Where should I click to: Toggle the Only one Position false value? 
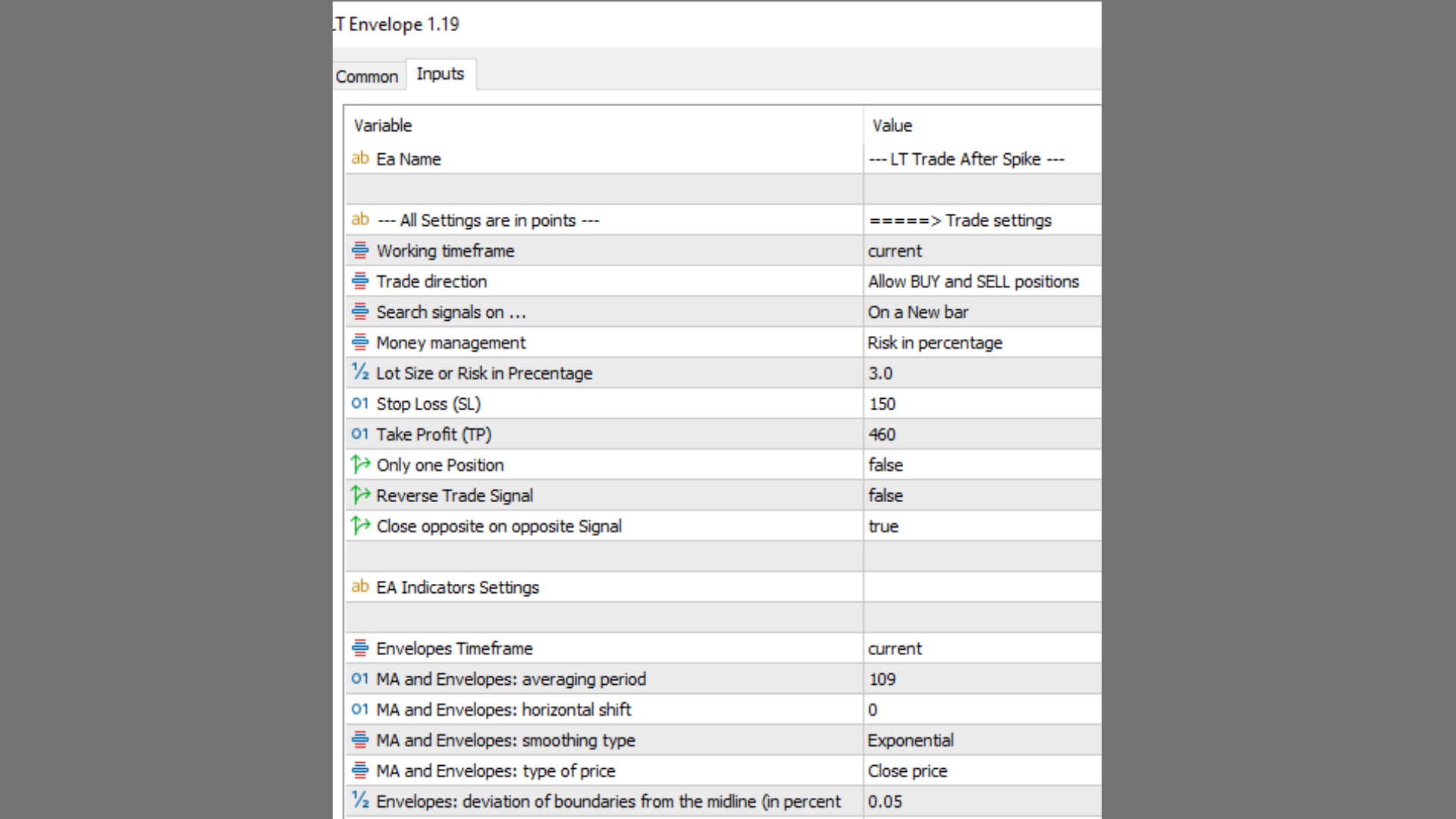click(x=886, y=465)
